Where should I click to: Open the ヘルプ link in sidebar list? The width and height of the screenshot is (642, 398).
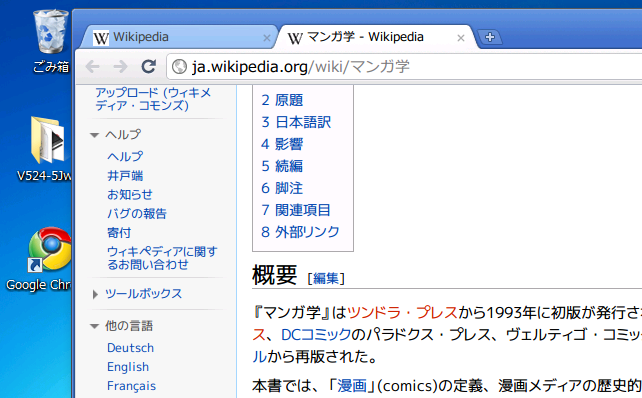click(125, 156)
